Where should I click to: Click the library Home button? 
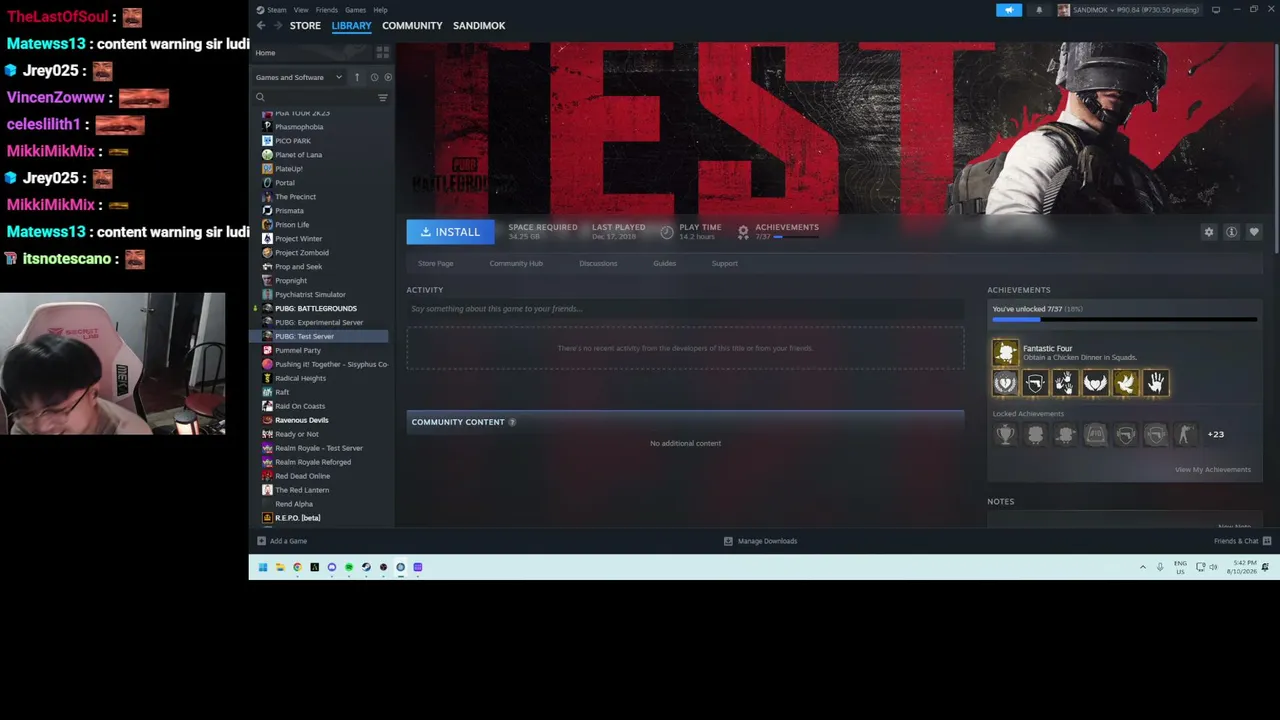(265, 52)
